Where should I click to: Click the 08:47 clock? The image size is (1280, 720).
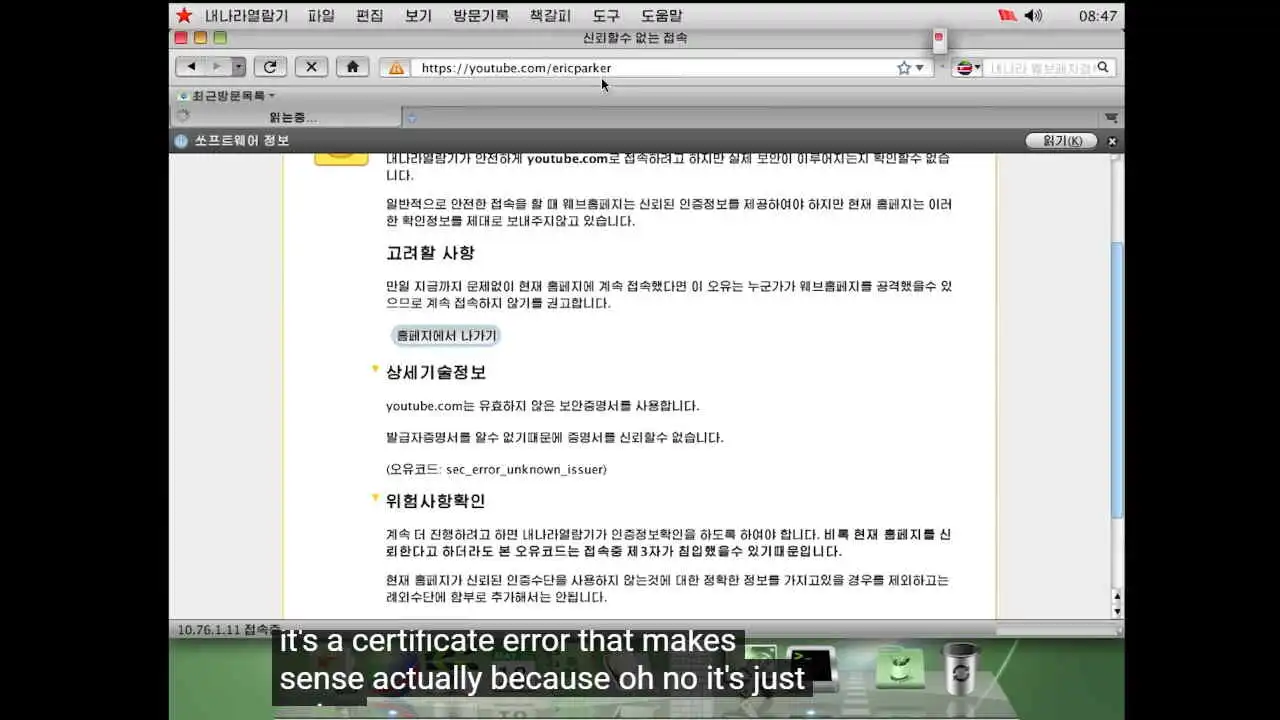pos(1097,16)
